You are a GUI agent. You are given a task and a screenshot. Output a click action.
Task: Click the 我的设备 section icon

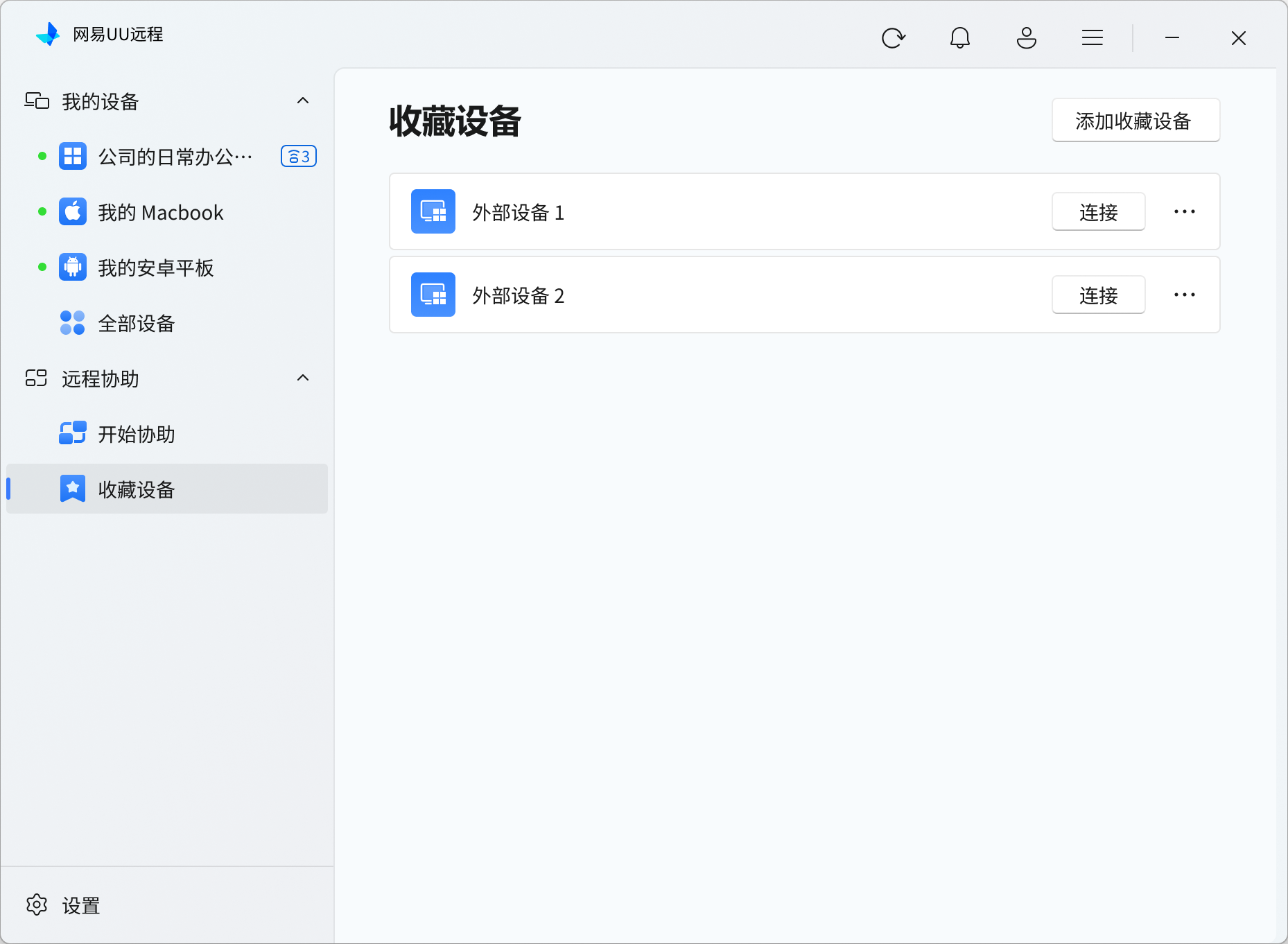pos(37,101)
